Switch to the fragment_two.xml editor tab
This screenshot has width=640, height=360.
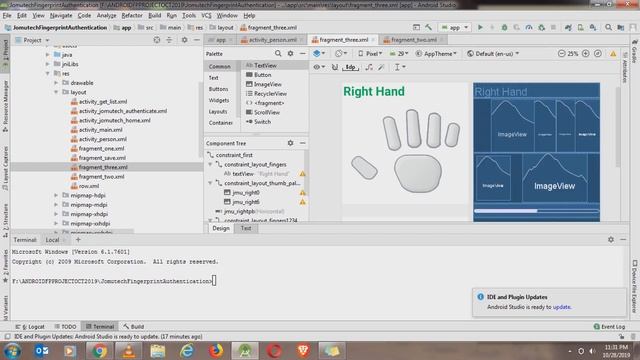click(x=413, y=40)
